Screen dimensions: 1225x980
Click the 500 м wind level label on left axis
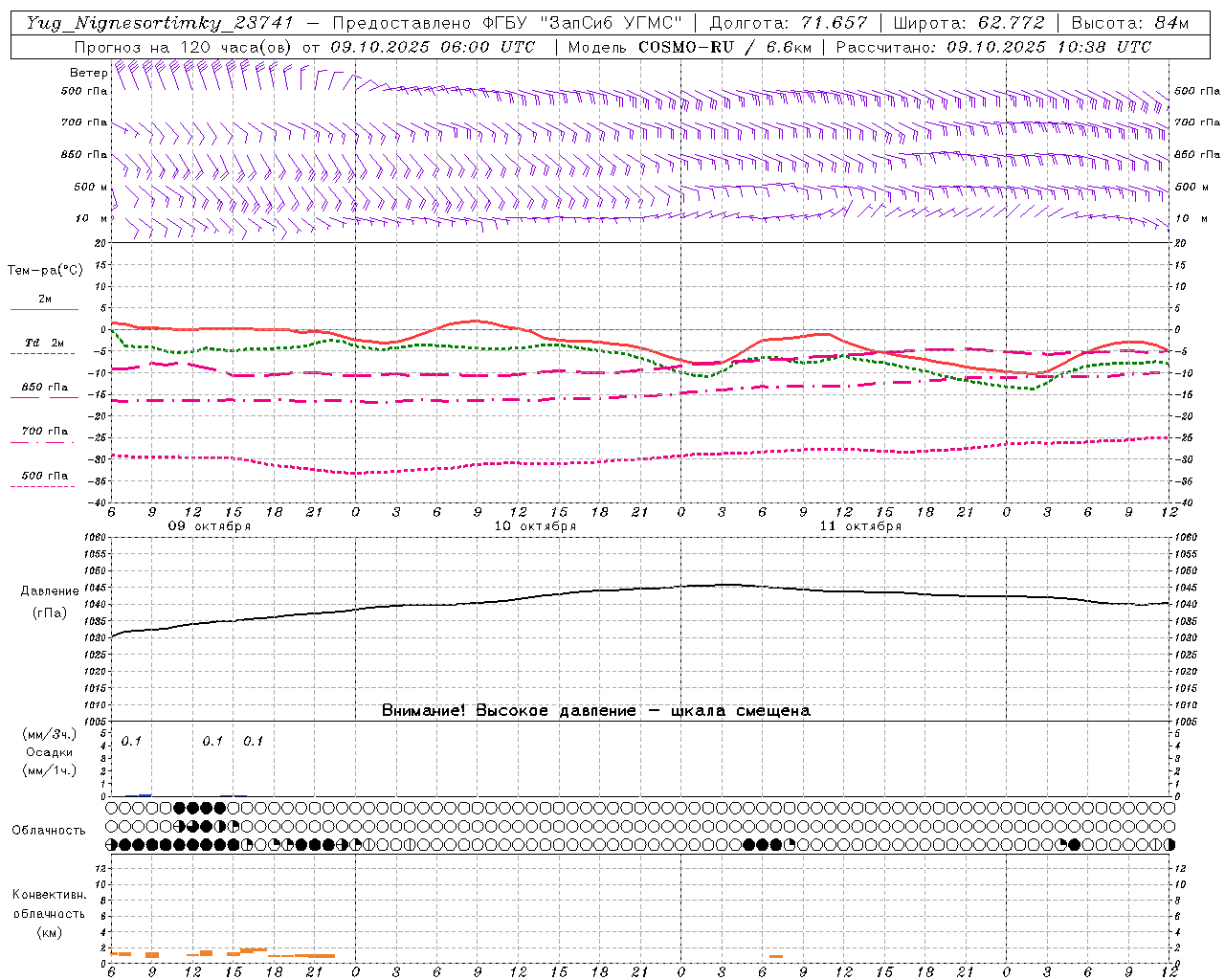(x=92, y=187)
